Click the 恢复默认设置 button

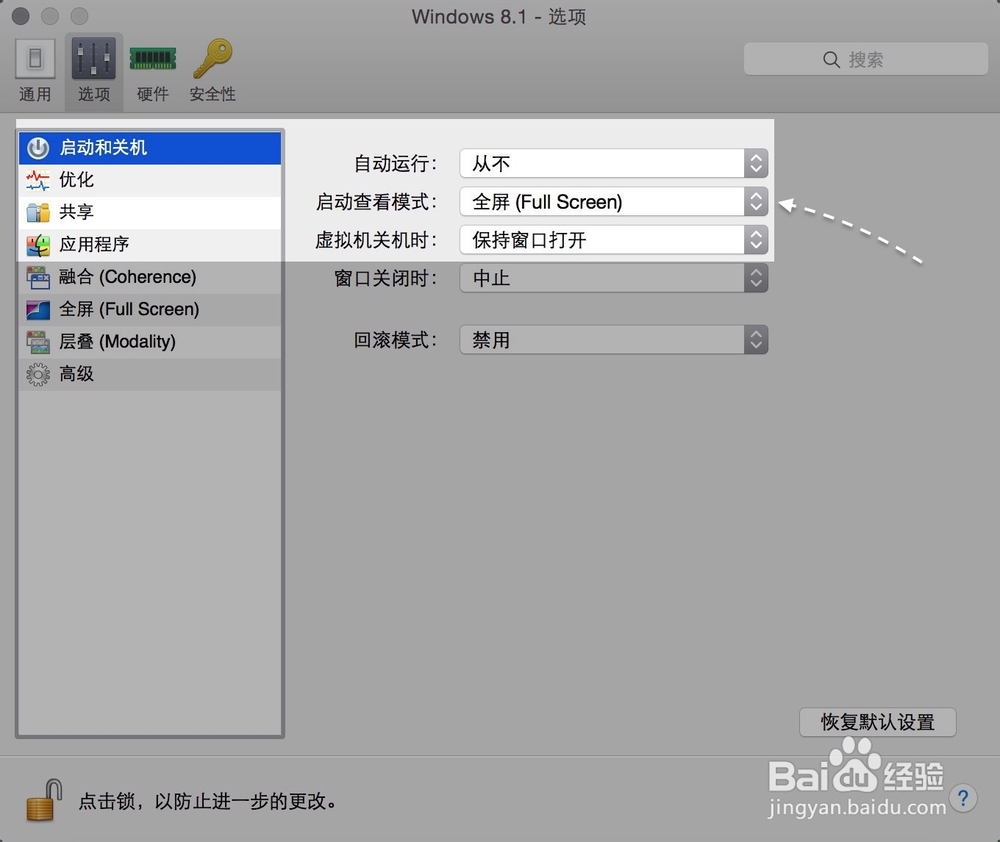pyautogui.click(x=877, y=722)
